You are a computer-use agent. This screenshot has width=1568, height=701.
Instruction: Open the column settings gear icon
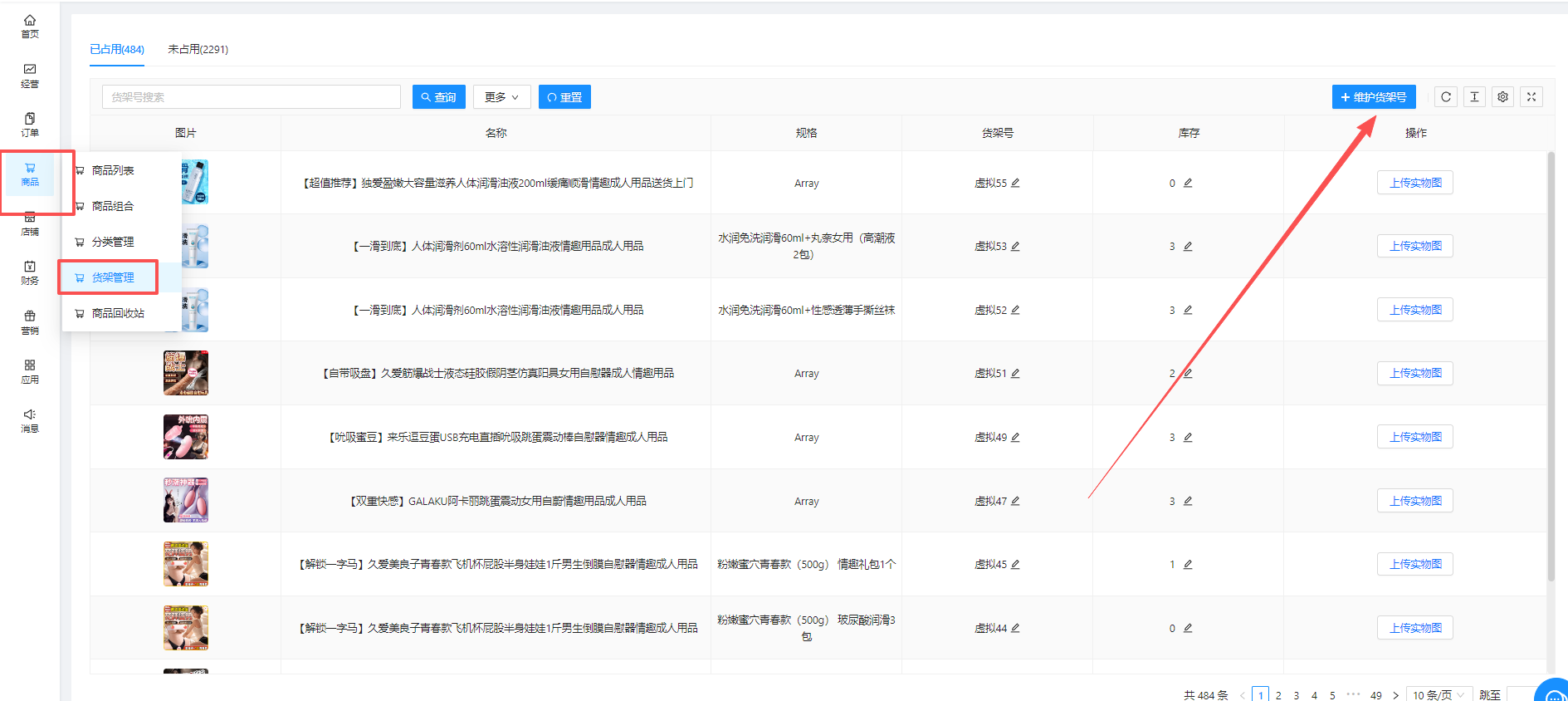[1502, 97]
